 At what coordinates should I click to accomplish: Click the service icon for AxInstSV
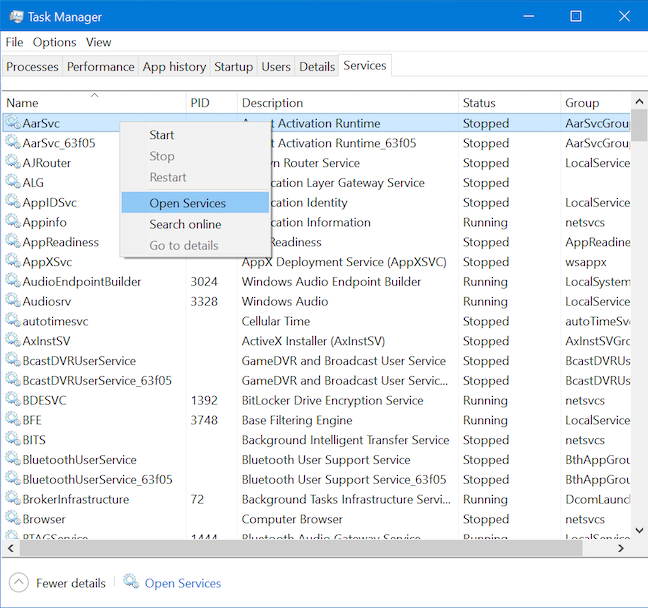tap(13, 340)
